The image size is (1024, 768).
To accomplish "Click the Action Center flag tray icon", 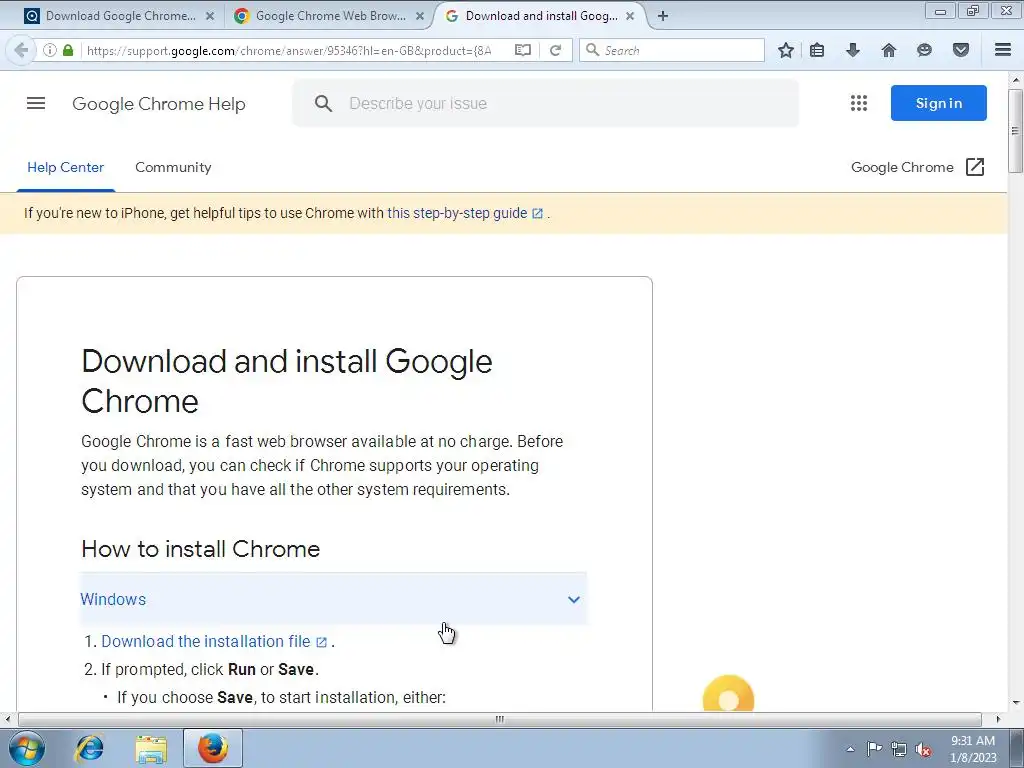I will [874, 749].
